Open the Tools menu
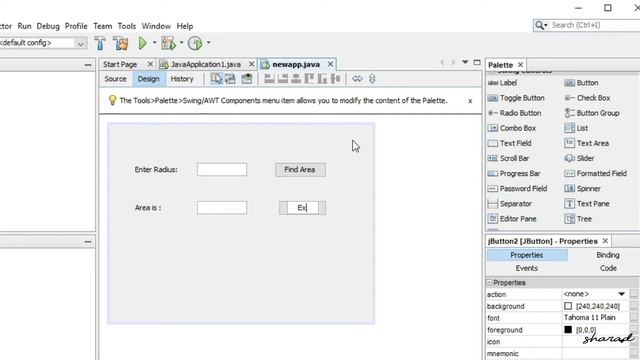Viewport: 640px width, 360px height. [x=127, y=26]
